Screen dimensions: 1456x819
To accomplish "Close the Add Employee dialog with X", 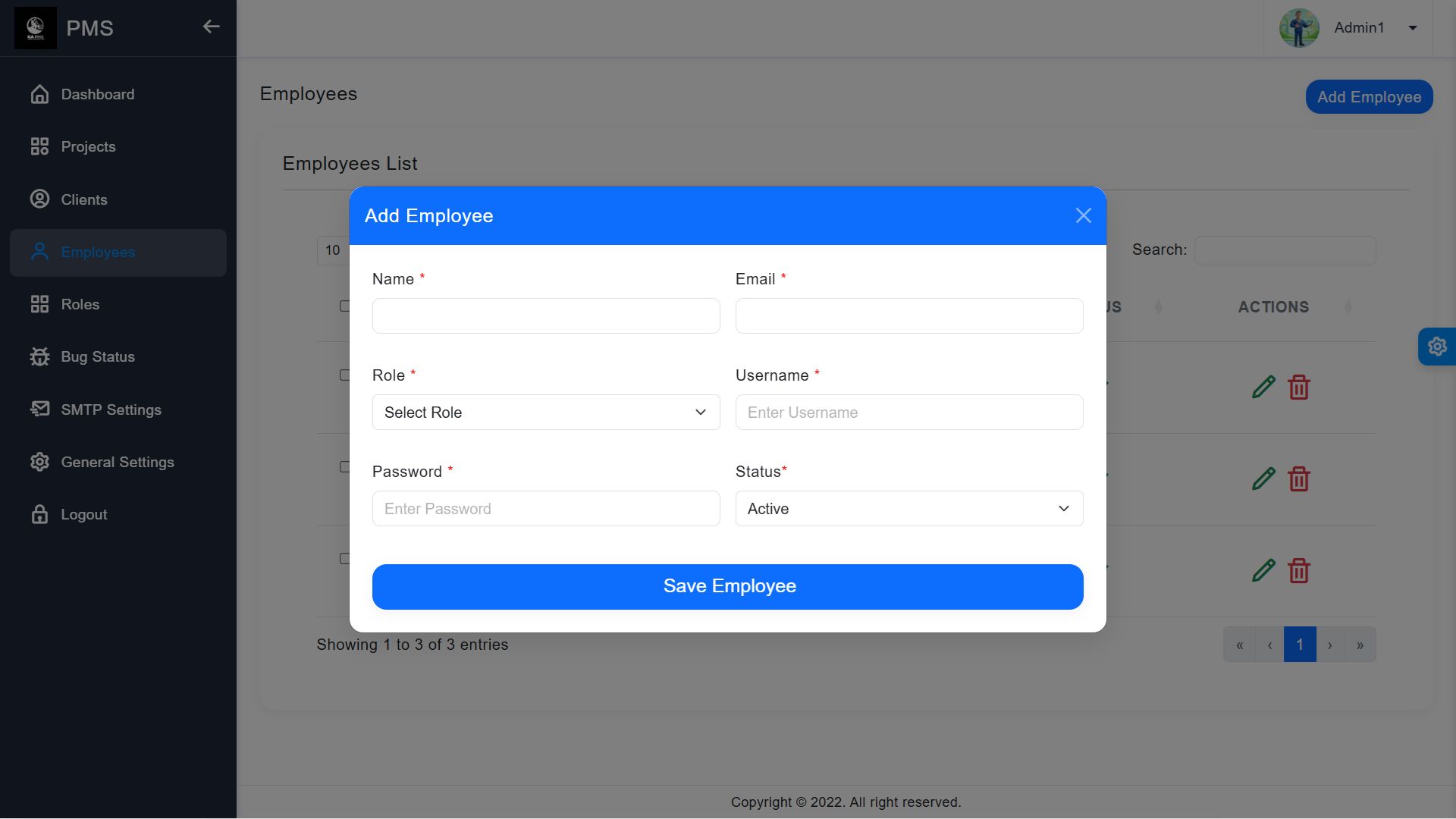I will click(x=1083, y=215).
